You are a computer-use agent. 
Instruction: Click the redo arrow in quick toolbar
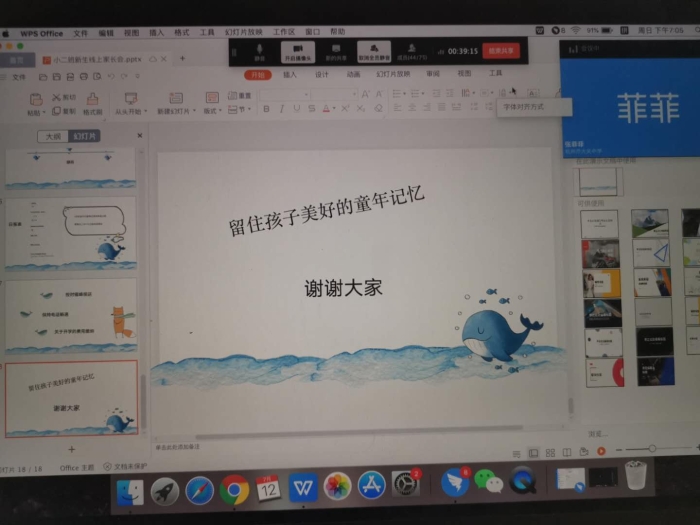tap(124, 76)
